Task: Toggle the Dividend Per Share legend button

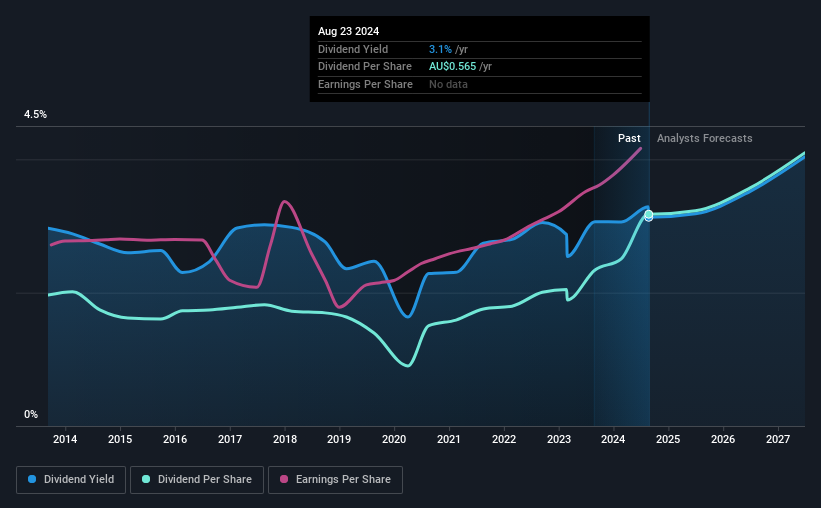Action: click(x=197, y=480)
